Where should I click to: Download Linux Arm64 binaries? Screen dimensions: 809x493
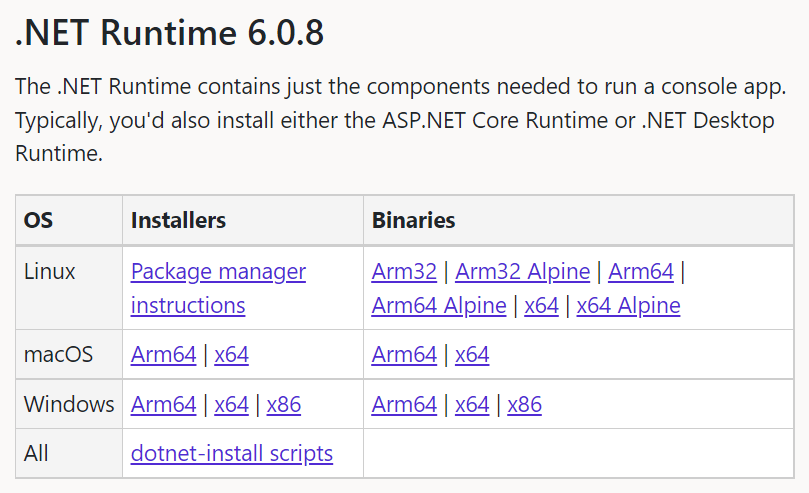point(641,272)
